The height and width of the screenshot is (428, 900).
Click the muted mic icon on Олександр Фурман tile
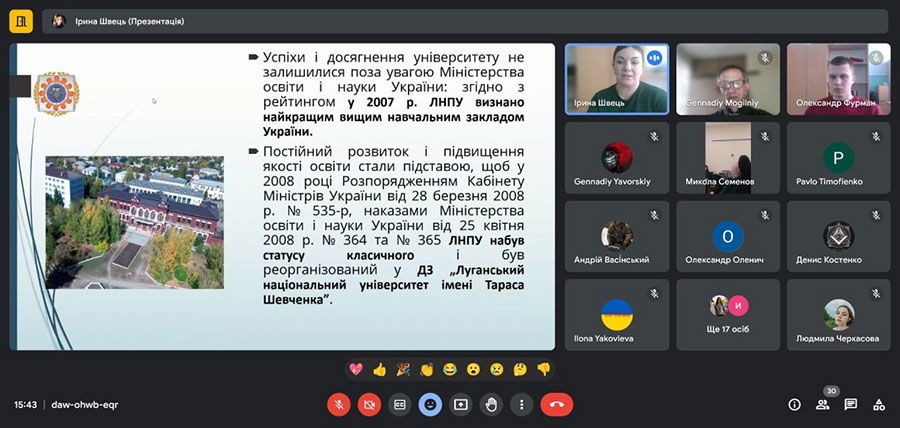click(x=875, y=58)
